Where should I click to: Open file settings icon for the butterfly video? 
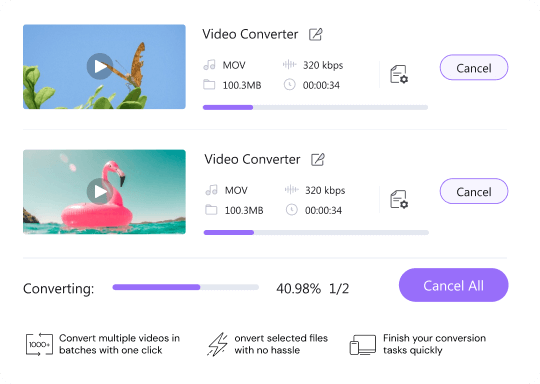click(x=399, y=74)
